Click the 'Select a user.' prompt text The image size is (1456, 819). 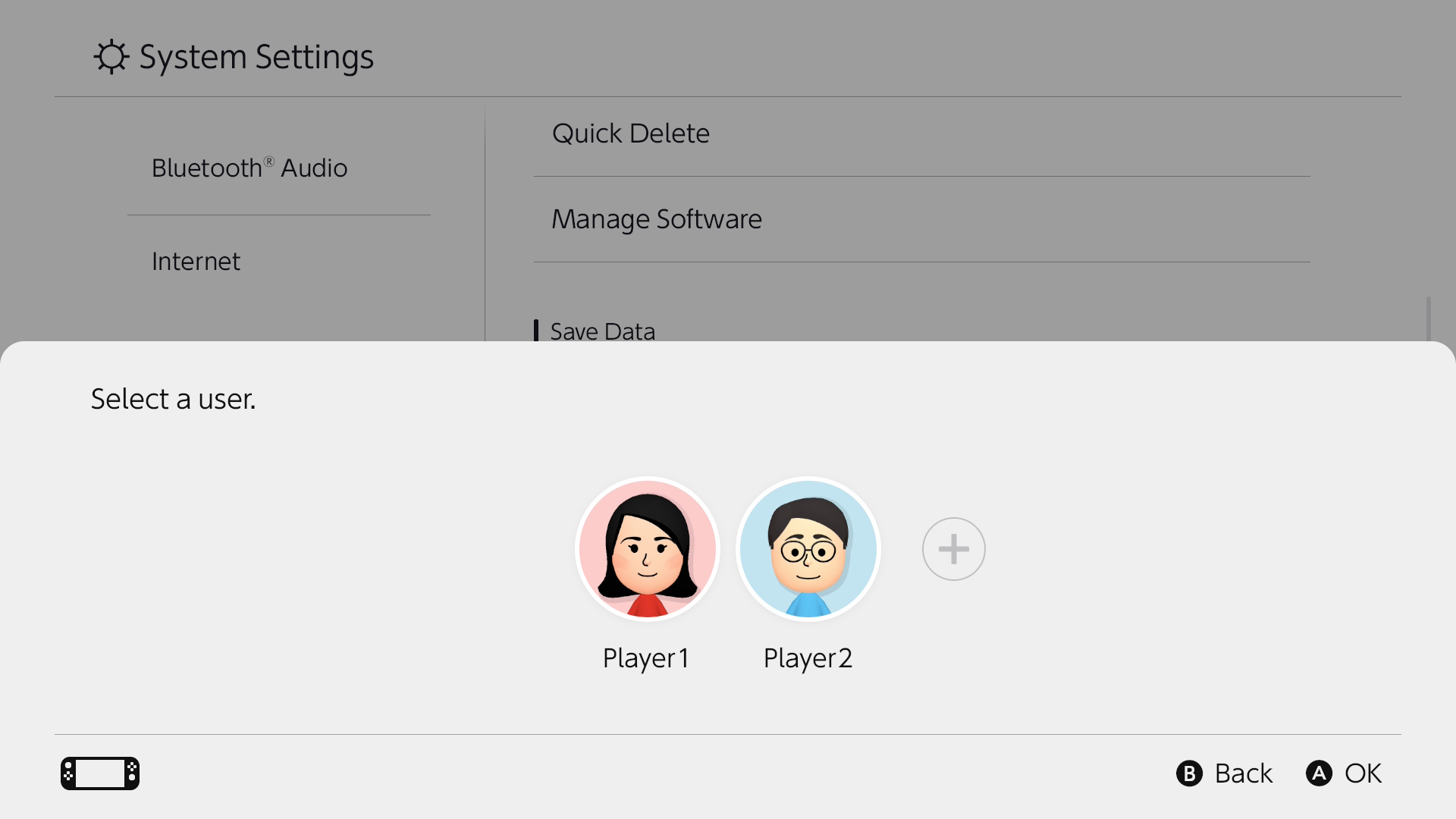[174, 399]
